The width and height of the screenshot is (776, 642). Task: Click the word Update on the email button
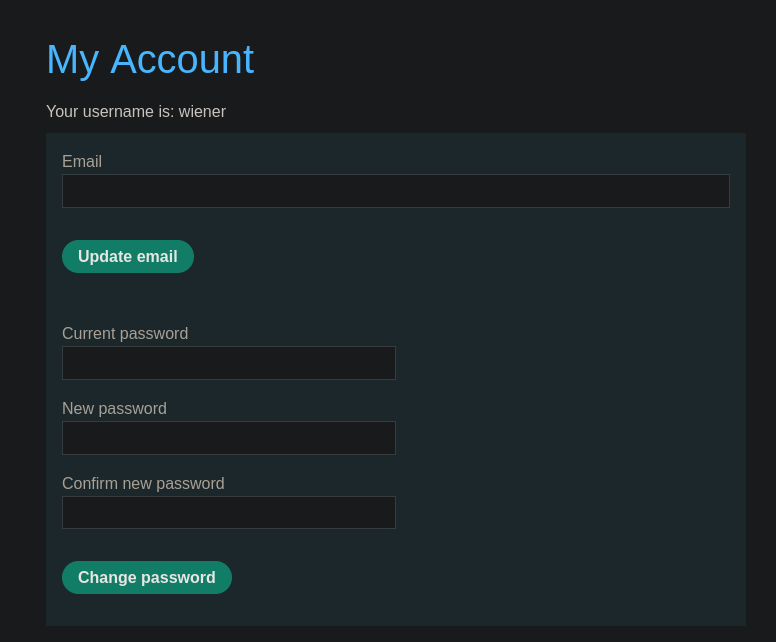click(x=105, y=257)
